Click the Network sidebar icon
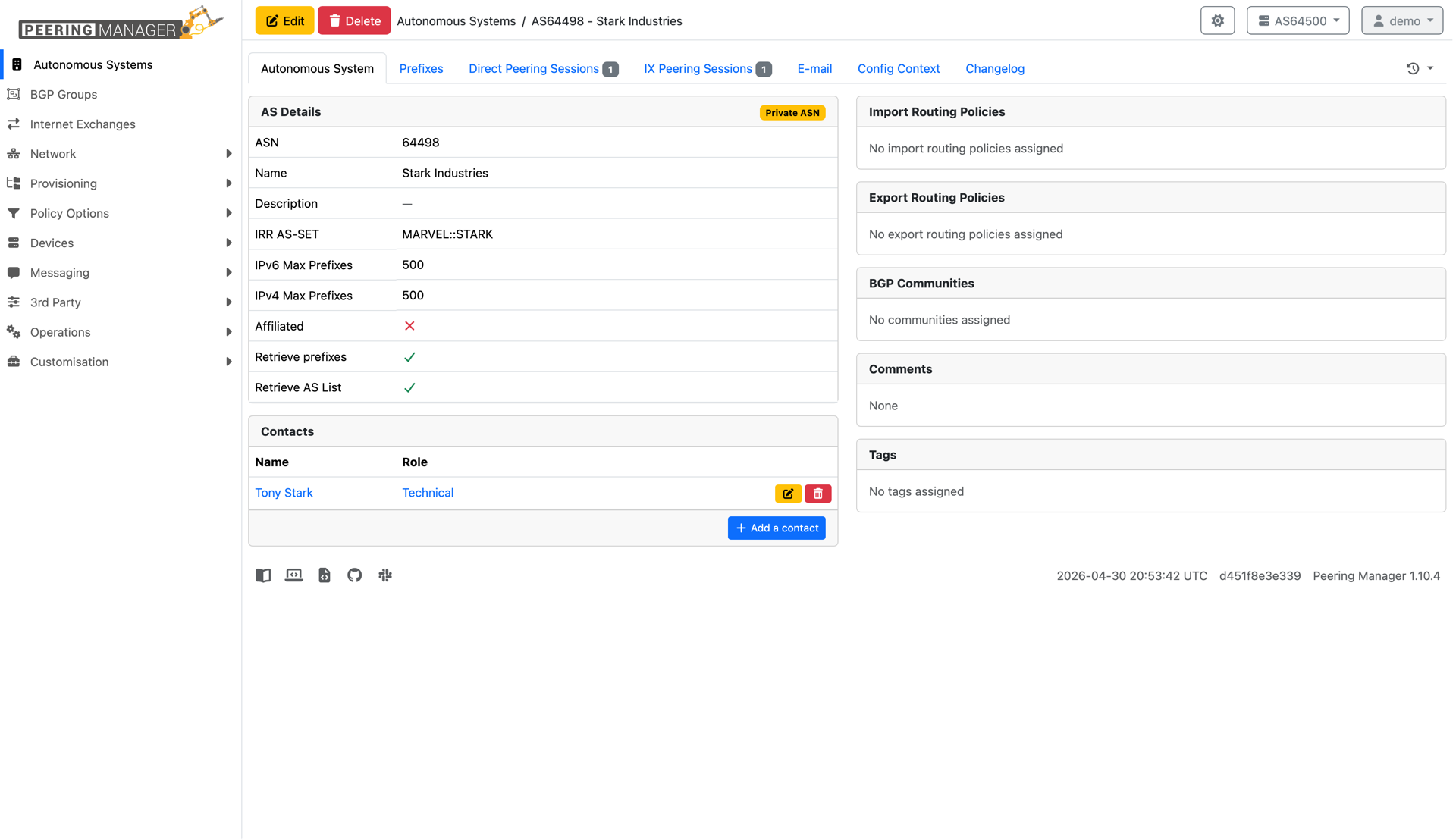The height and width of the screenshot is (840, 1456). 14,154
